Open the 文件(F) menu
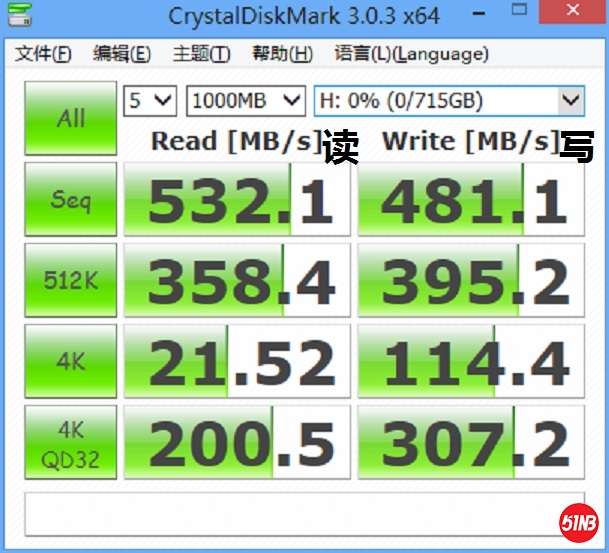The image size is (609, 553). click(43, 54)
